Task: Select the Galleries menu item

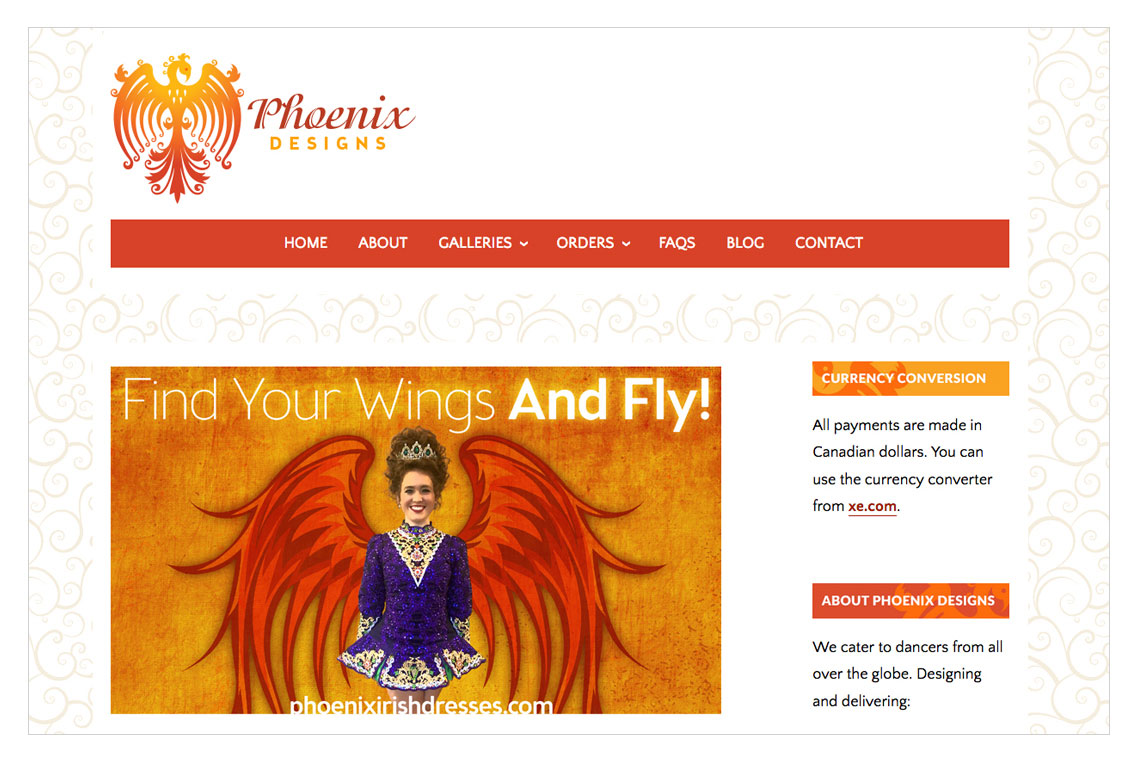Action: pos(475,243)
